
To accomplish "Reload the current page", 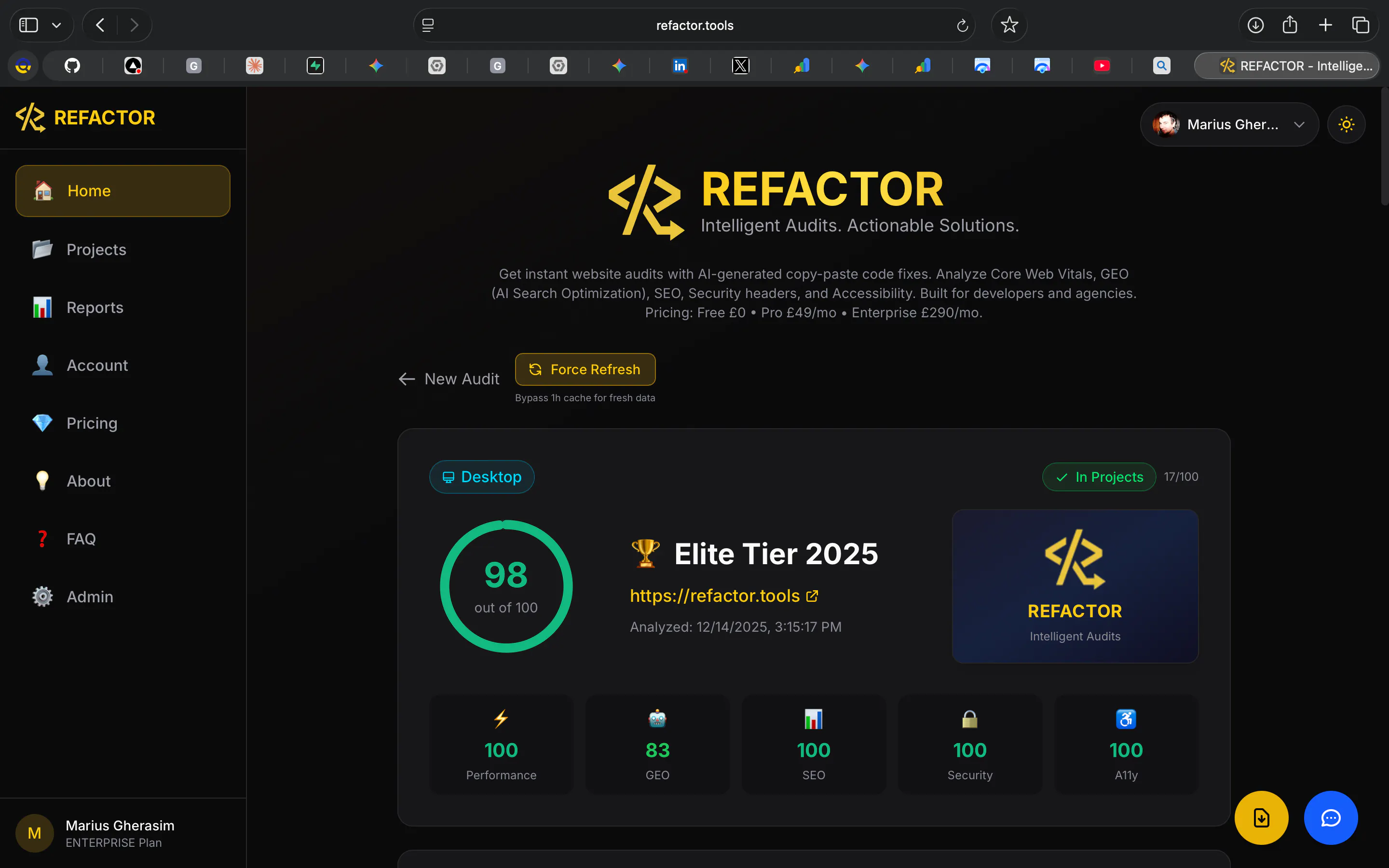I will pyautogui.click(x=963, y=25).
